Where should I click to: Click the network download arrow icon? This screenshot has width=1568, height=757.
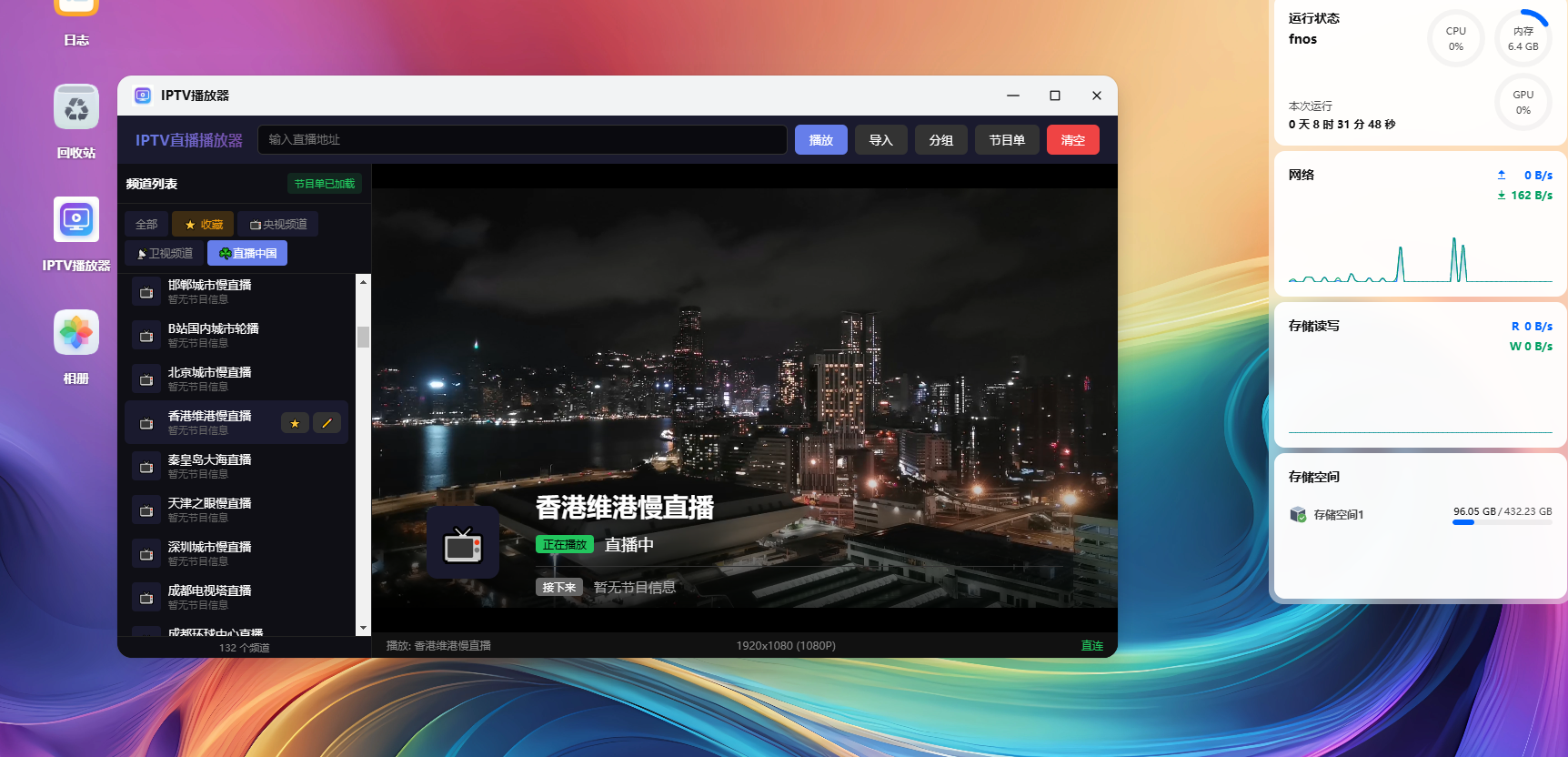(1502, 195)
